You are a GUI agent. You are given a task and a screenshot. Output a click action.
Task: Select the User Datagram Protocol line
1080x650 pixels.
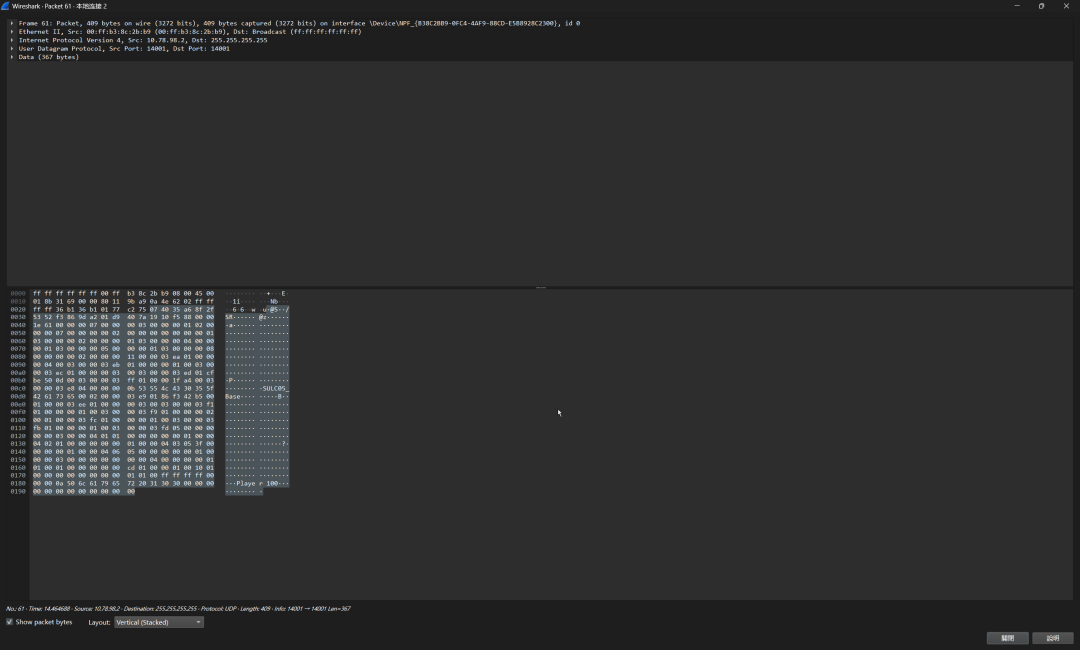coord(124,49)
